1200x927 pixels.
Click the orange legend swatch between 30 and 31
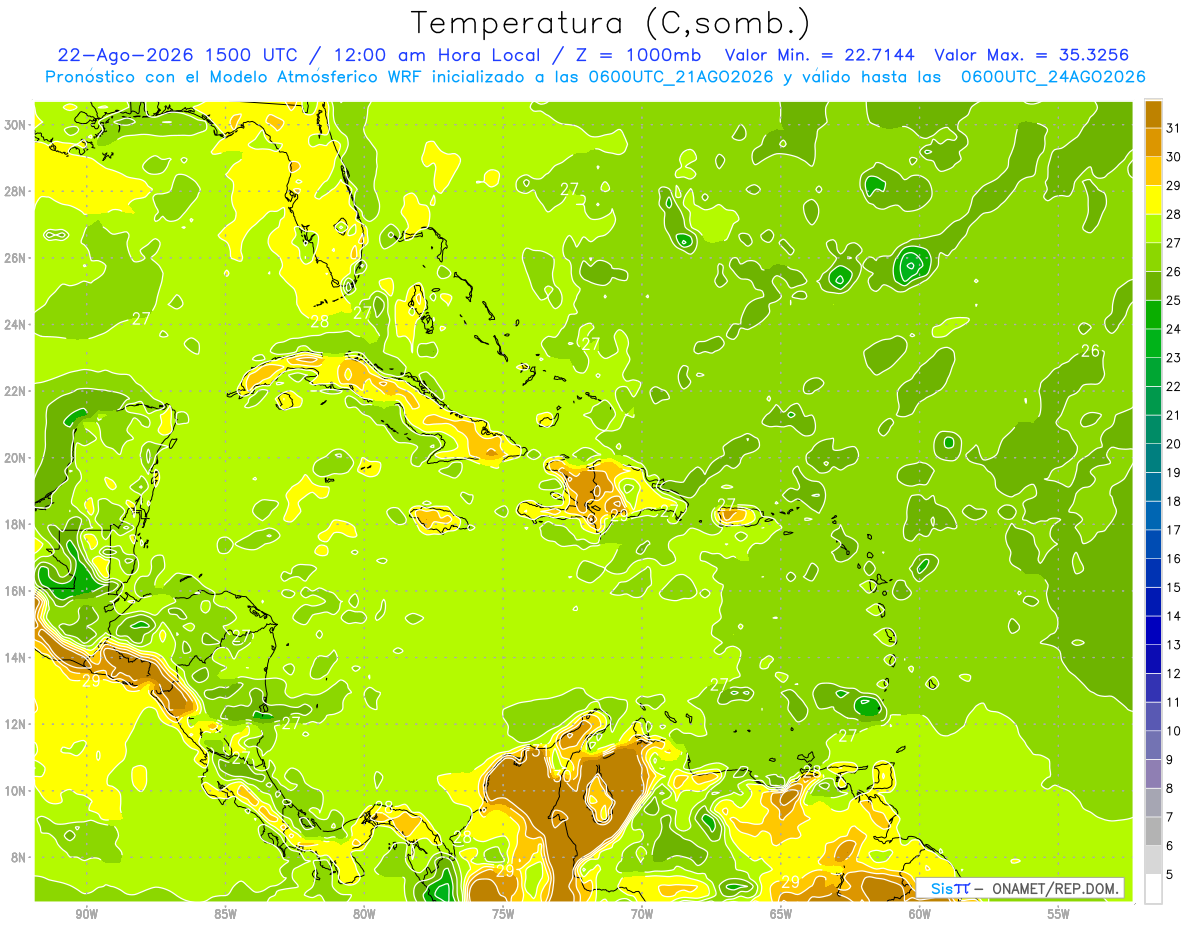1153,143
